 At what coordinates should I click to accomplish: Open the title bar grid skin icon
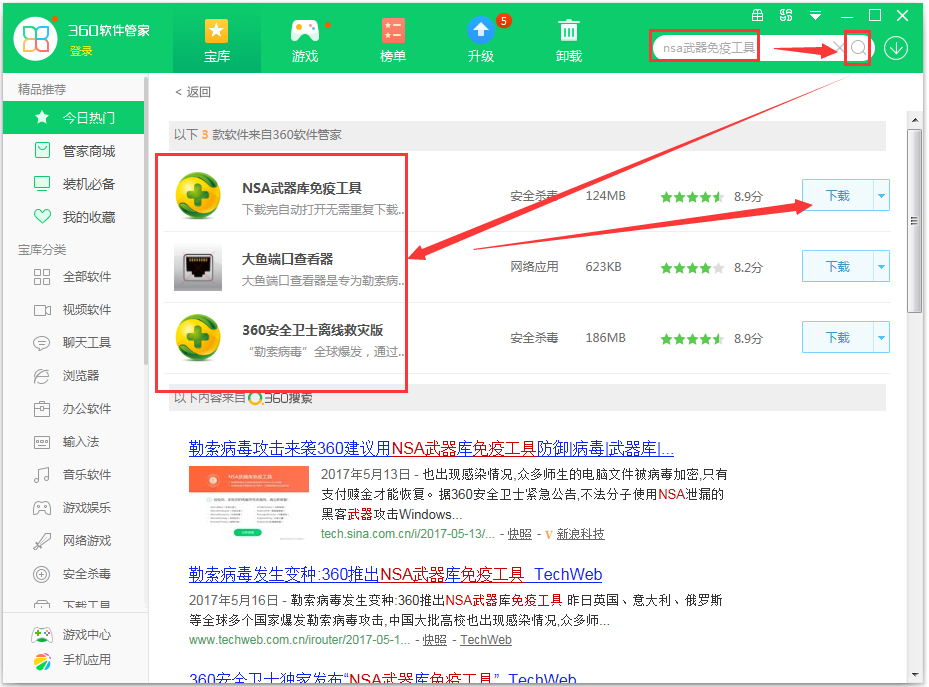click(758, 15)
